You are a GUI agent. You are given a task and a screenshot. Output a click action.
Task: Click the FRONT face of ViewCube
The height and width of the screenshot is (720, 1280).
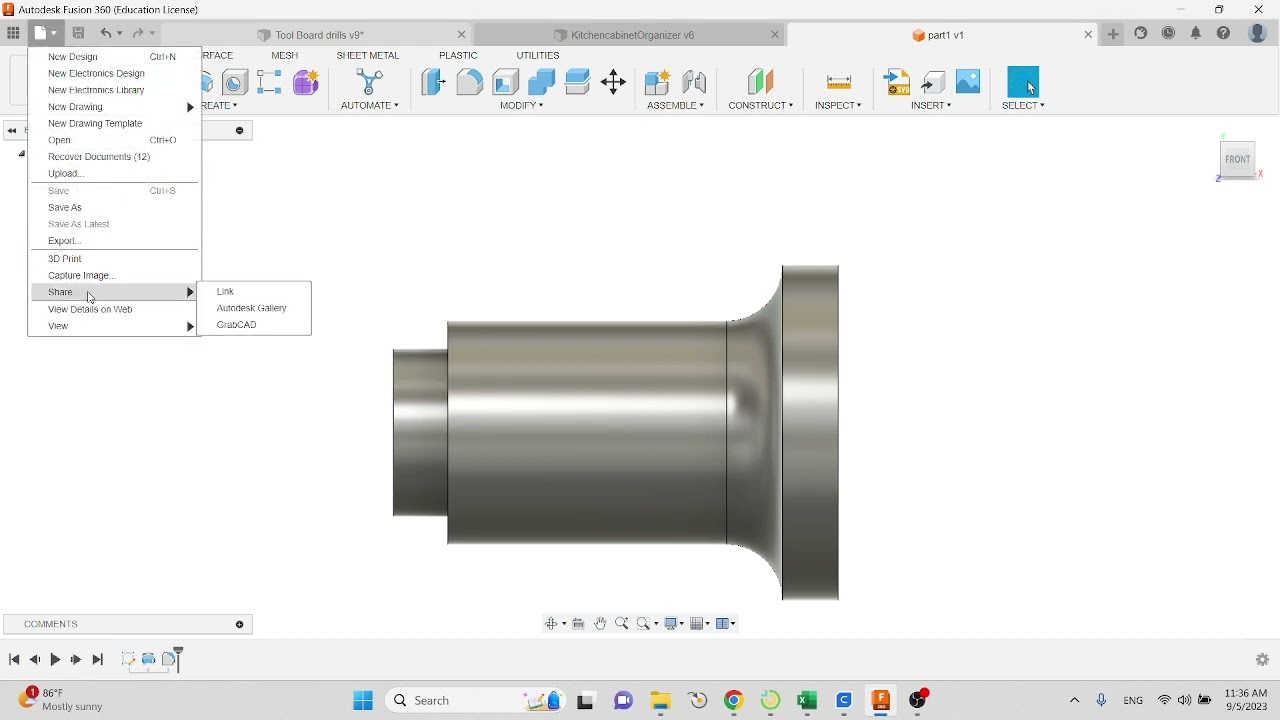point(1238,160)
